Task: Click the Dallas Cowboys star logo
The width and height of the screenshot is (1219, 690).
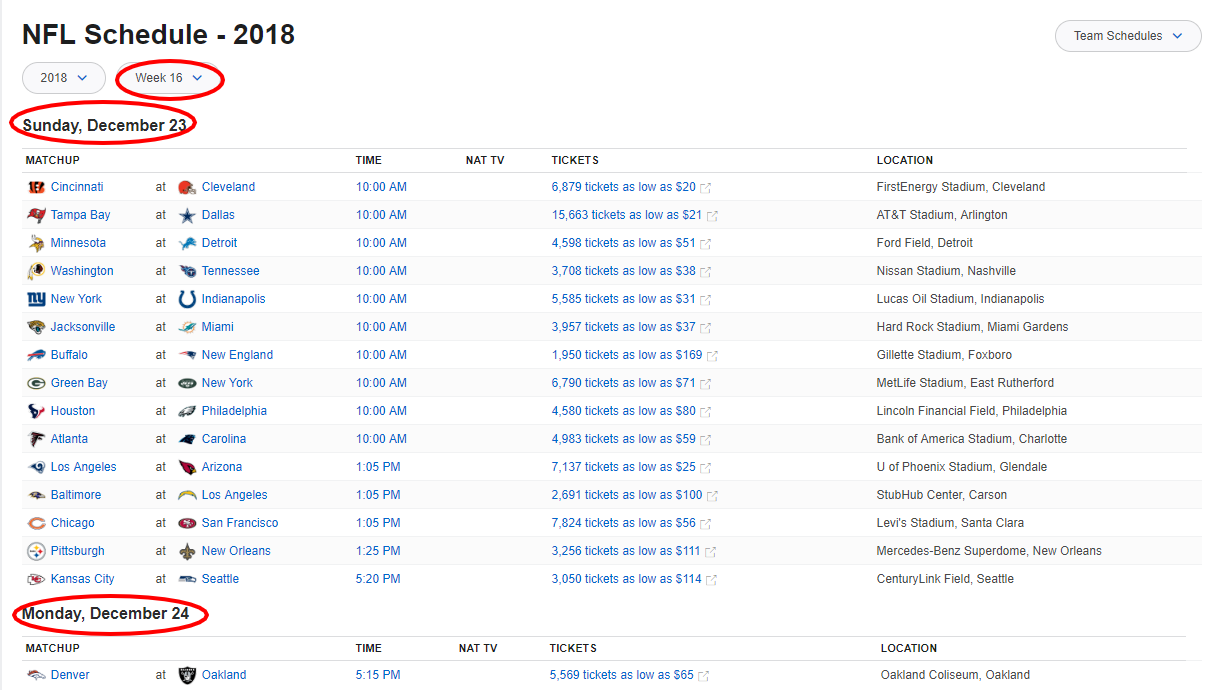Action: click(187, 215)
